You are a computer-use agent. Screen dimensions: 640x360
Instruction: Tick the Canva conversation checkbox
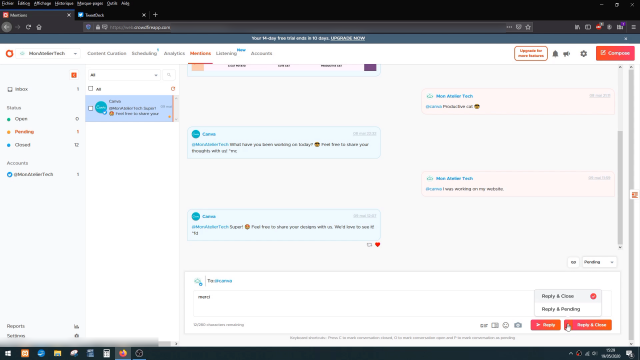91,108
